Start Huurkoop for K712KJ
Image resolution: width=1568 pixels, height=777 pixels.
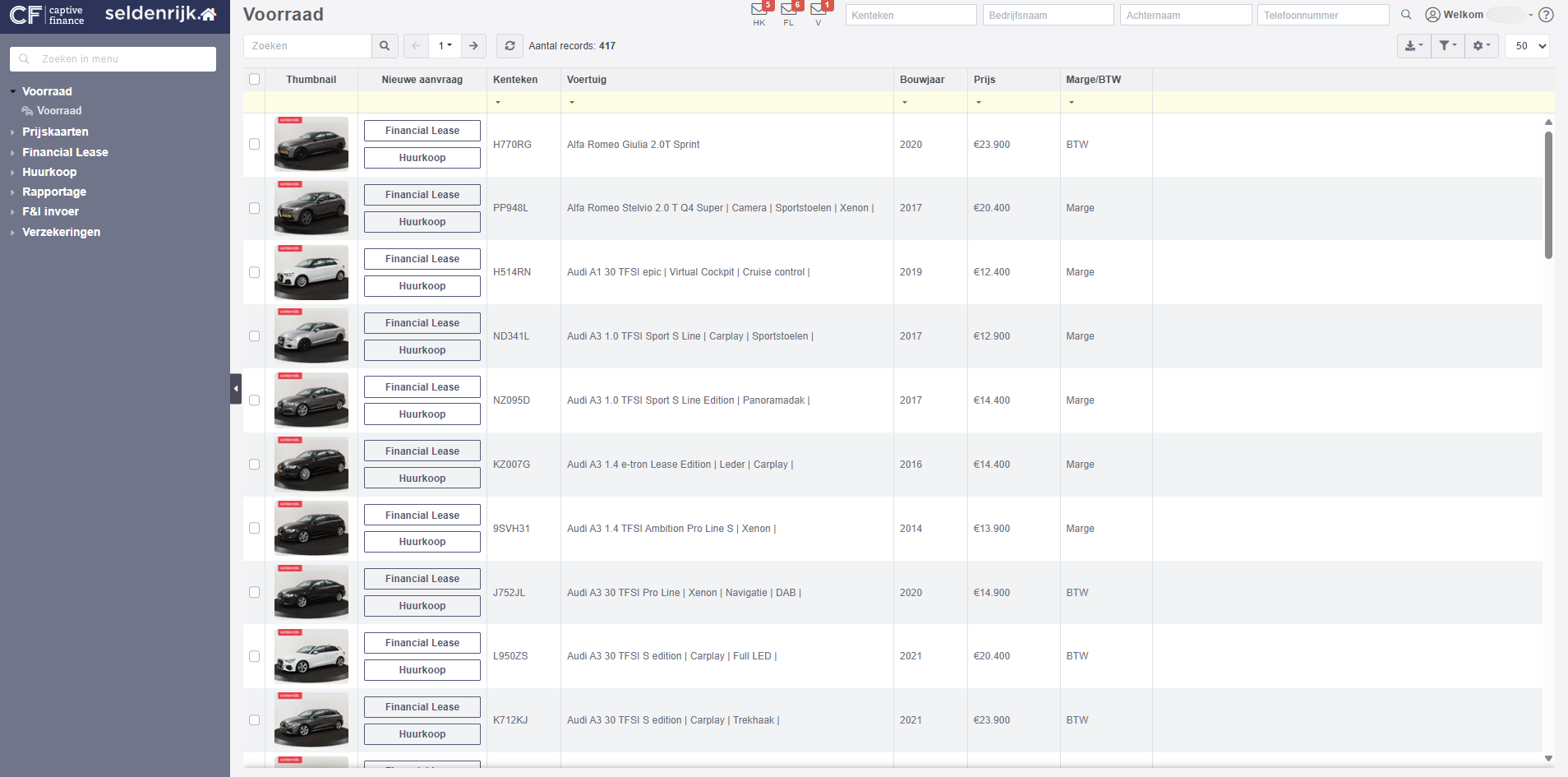422,734
